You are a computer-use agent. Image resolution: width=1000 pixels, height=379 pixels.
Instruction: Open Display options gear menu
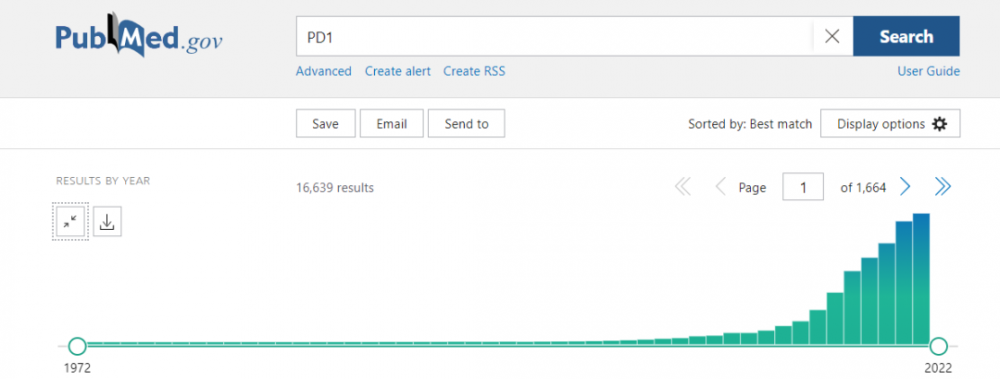[x=890, y=124]
